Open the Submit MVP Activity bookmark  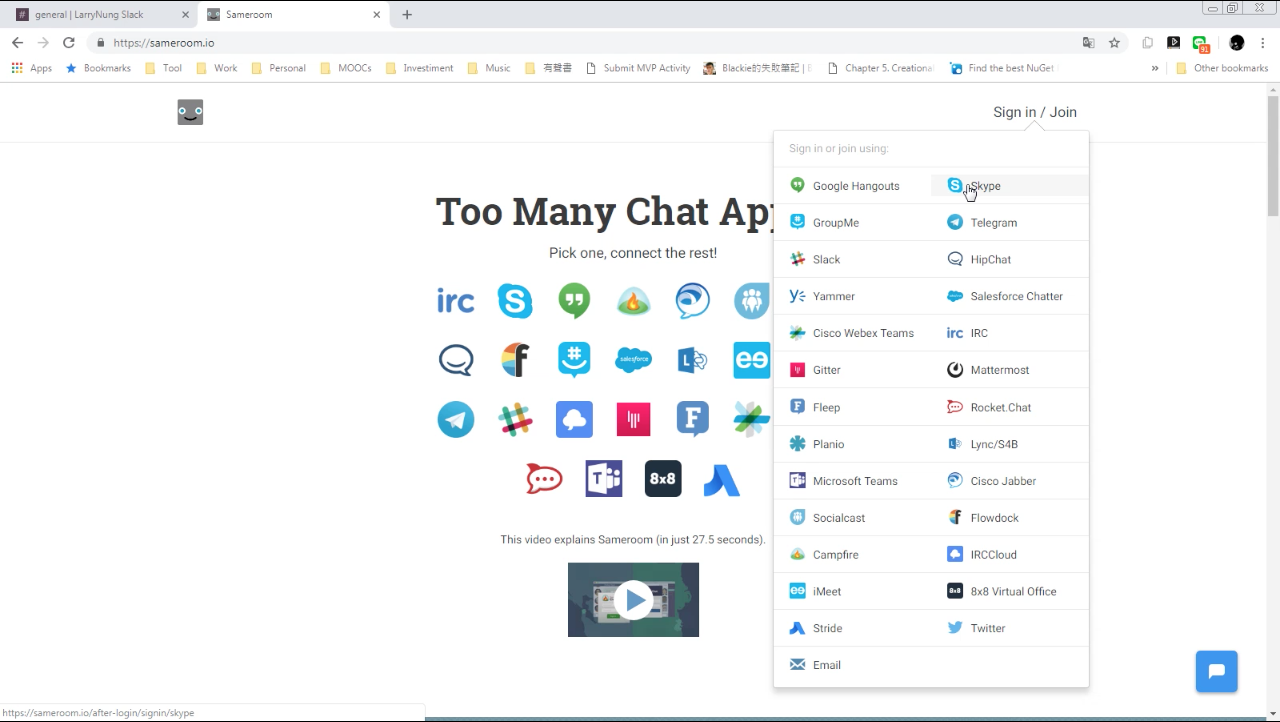pyautogui.click(x=638, y=68)
